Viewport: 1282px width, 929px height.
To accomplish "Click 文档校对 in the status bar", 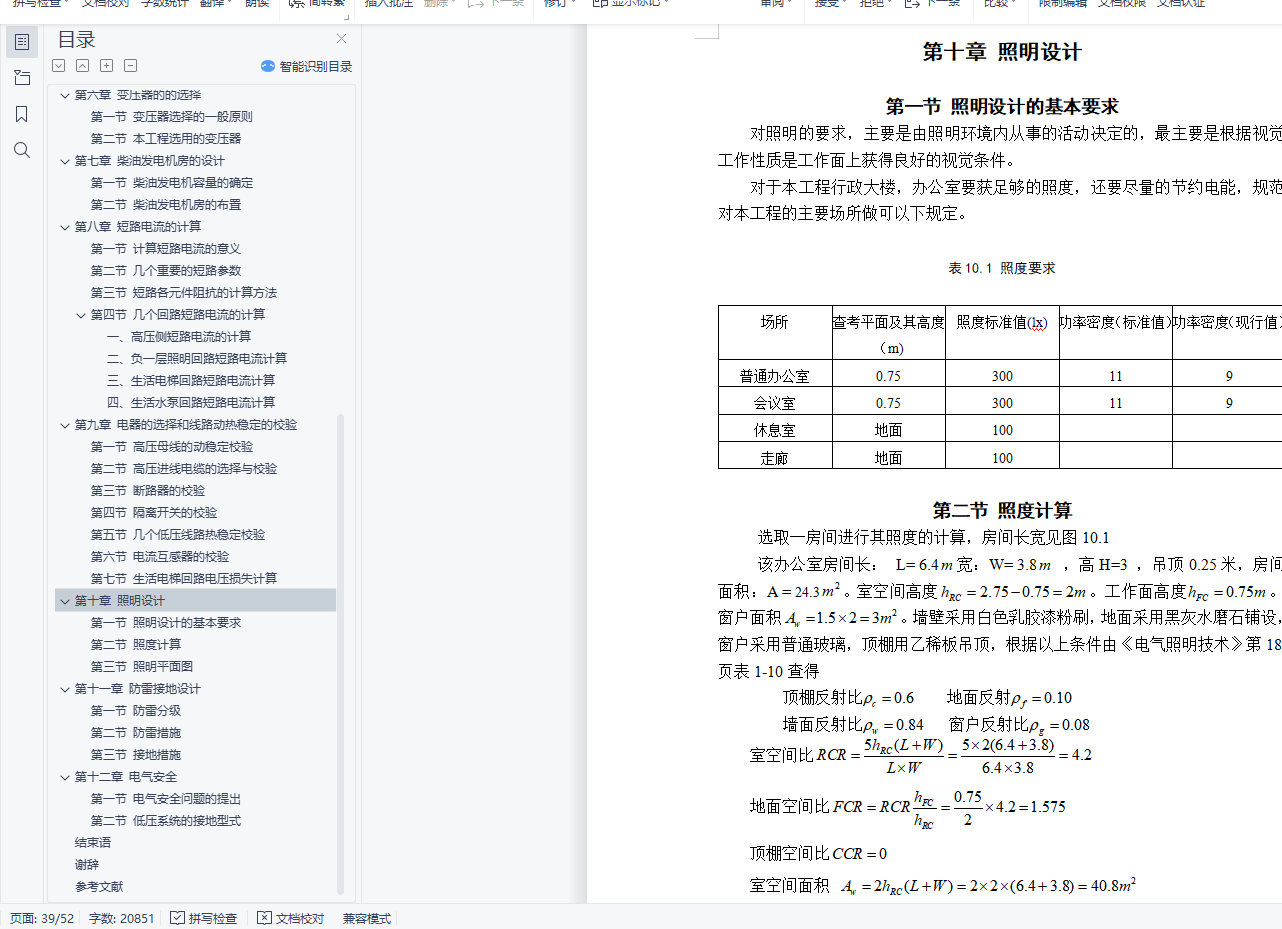I will pos(290,918).
